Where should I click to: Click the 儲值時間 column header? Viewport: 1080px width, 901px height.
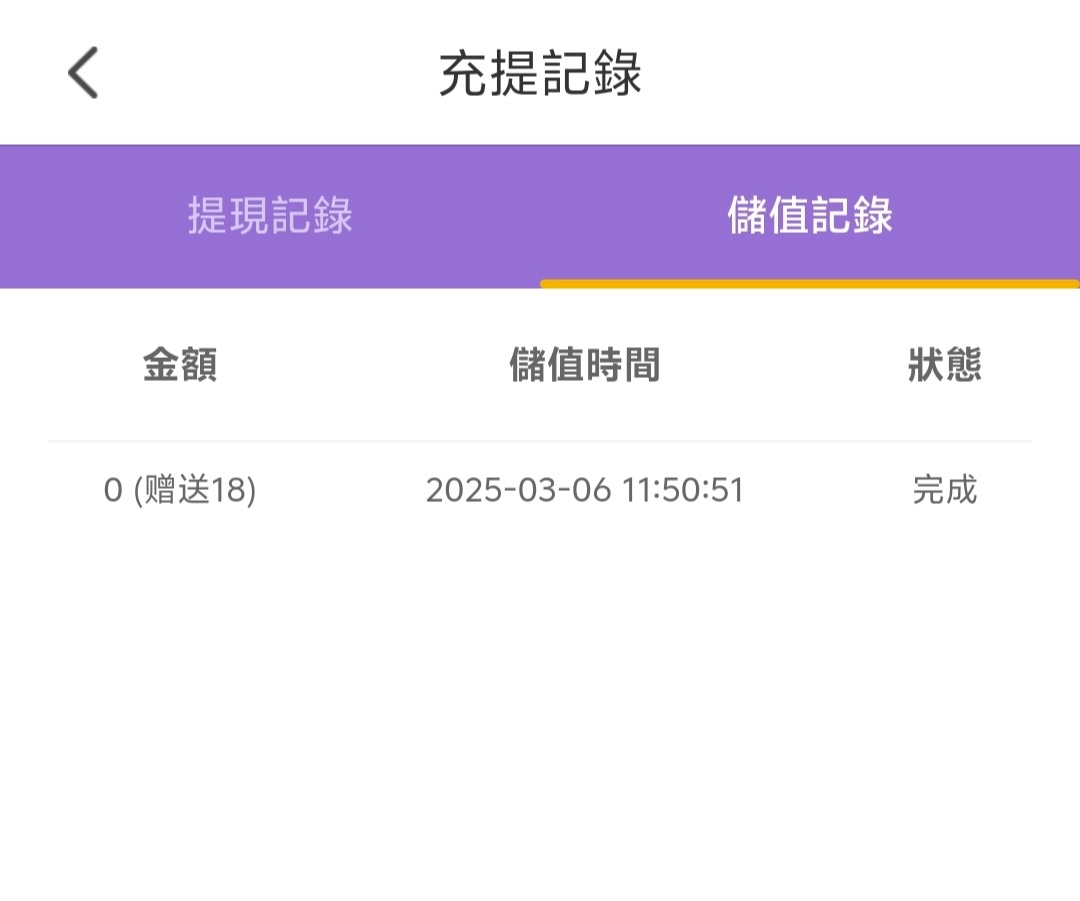584,365
